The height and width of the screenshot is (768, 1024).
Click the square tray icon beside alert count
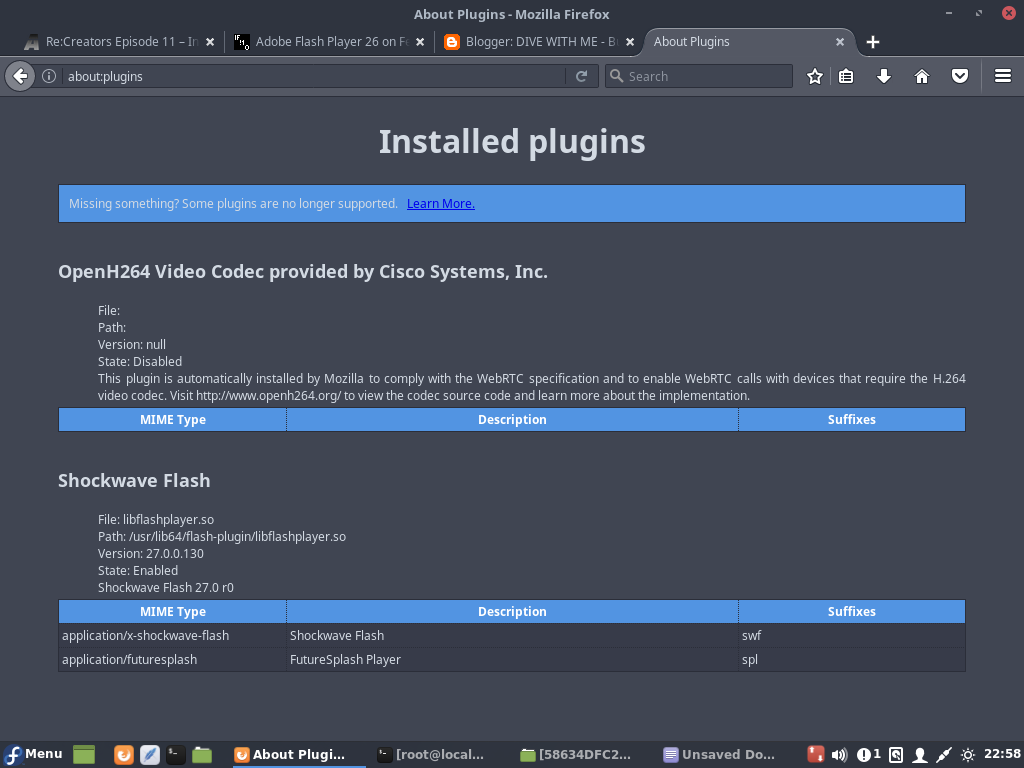click(896, 755)
